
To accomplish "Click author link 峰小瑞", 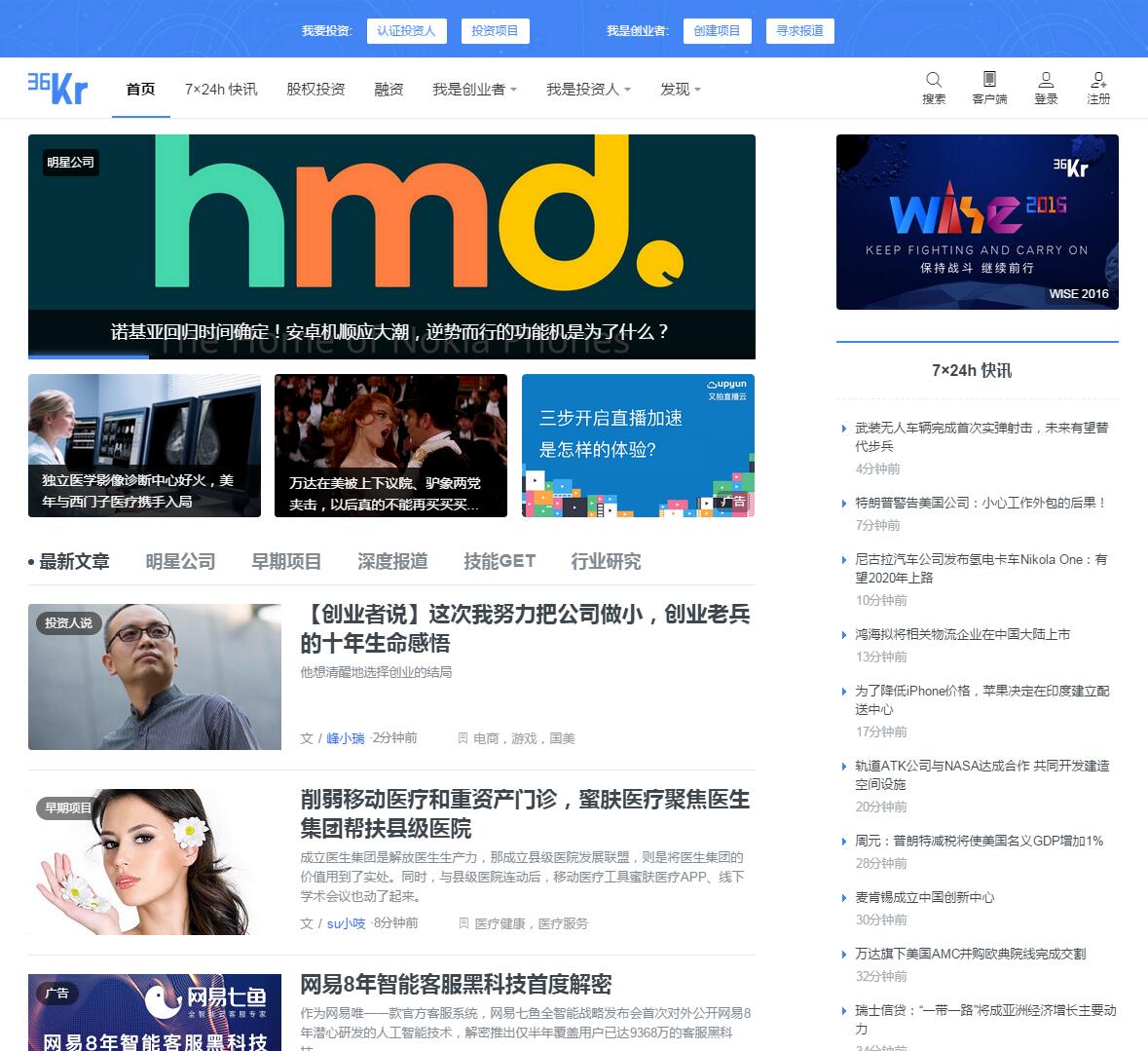I will tap(345, 738).
